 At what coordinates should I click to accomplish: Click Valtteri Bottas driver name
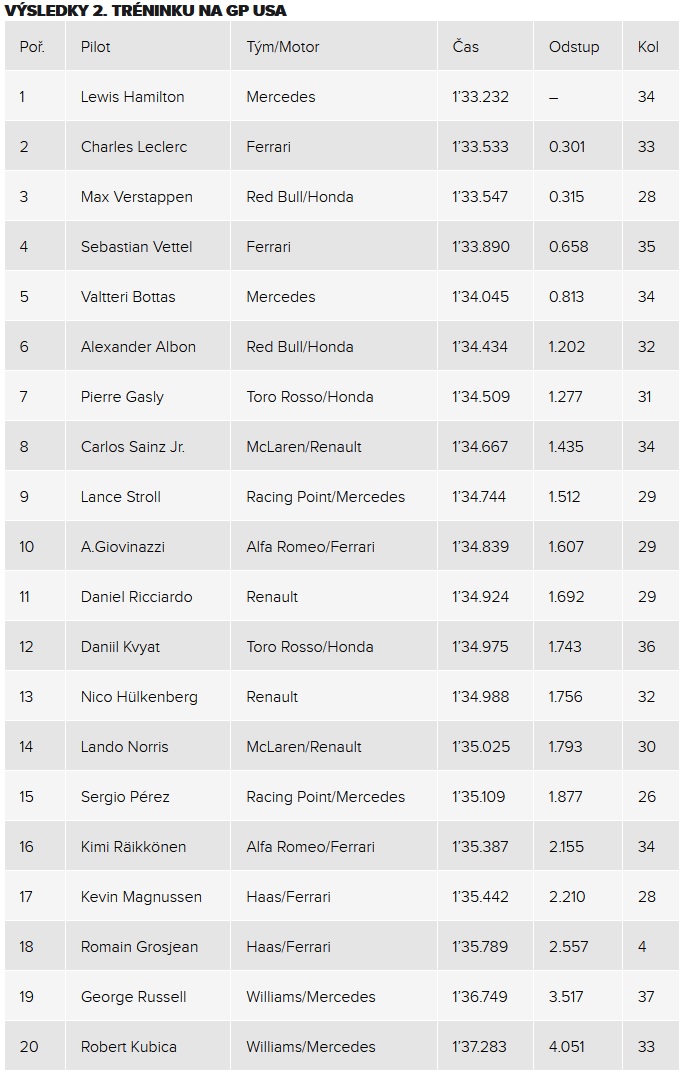click(128, 297)
